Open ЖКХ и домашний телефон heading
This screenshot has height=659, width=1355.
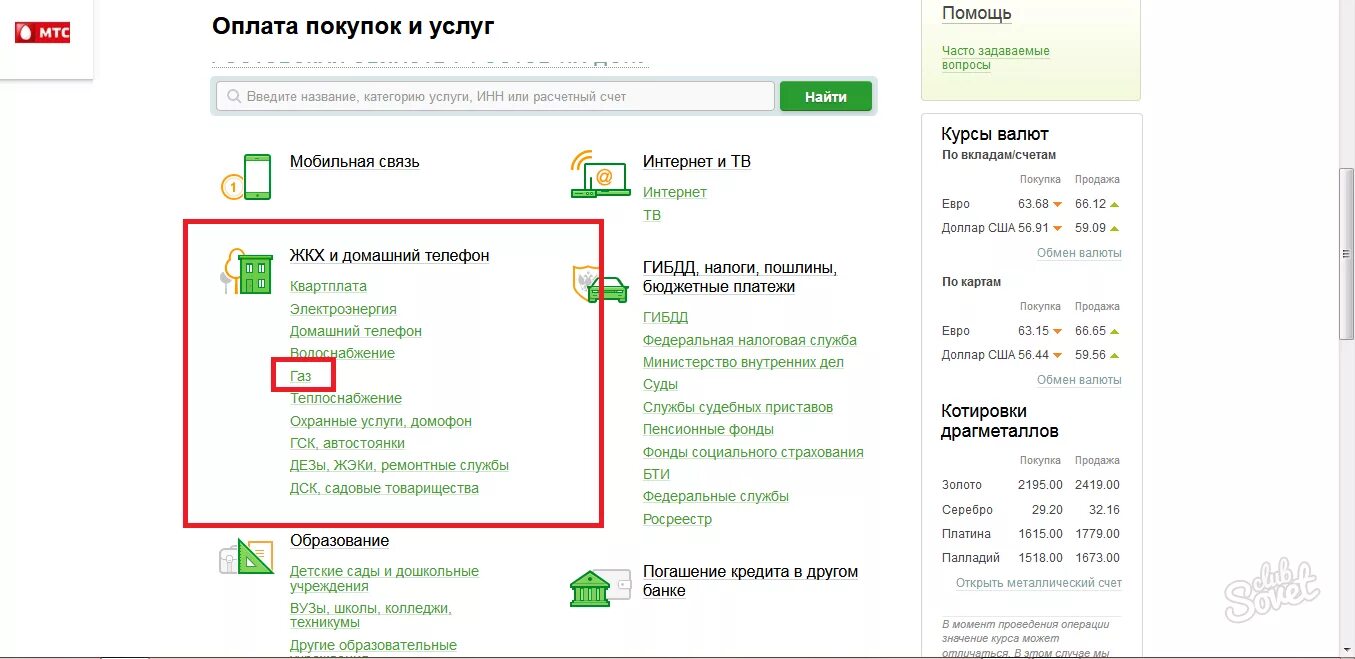pyautogui.click(x=389, y=255)
